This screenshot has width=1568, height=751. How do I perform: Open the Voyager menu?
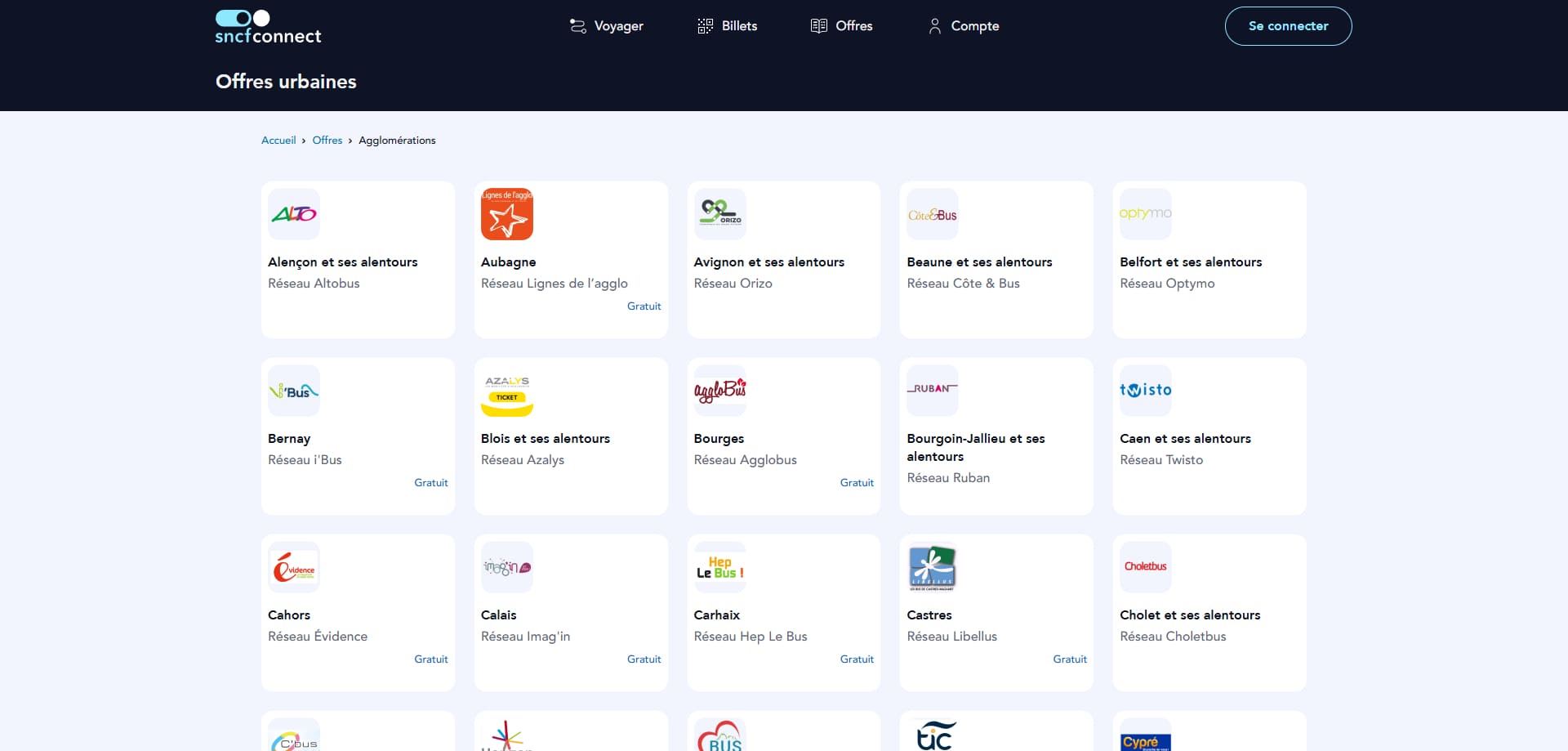coord(606,26)
